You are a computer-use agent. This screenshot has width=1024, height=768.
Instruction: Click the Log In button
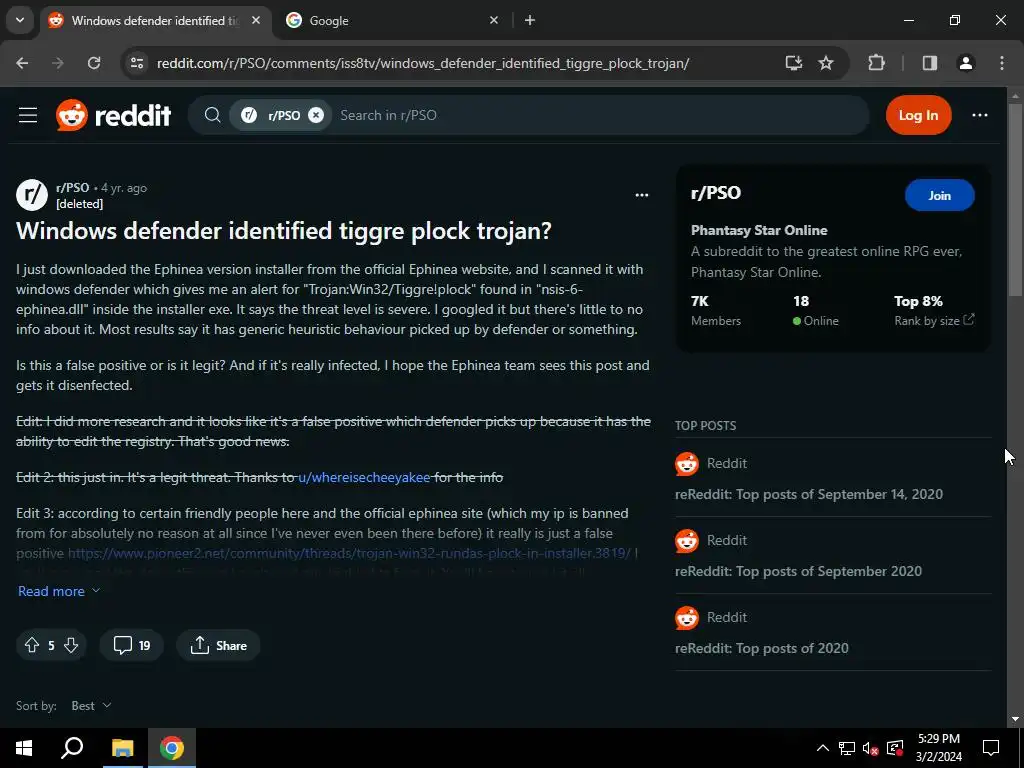918,116
